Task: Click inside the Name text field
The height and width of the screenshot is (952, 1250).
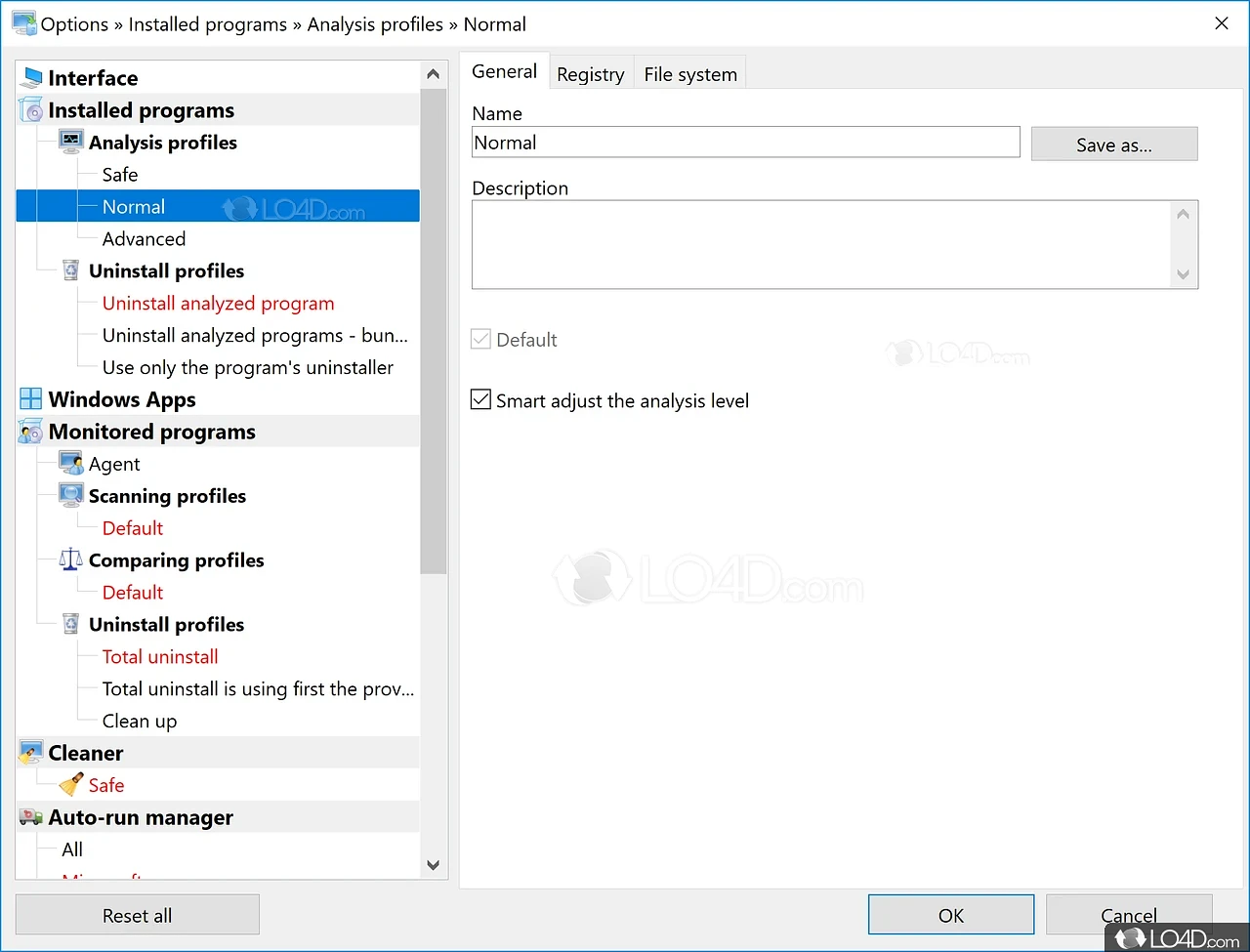Action: (745, 143)
